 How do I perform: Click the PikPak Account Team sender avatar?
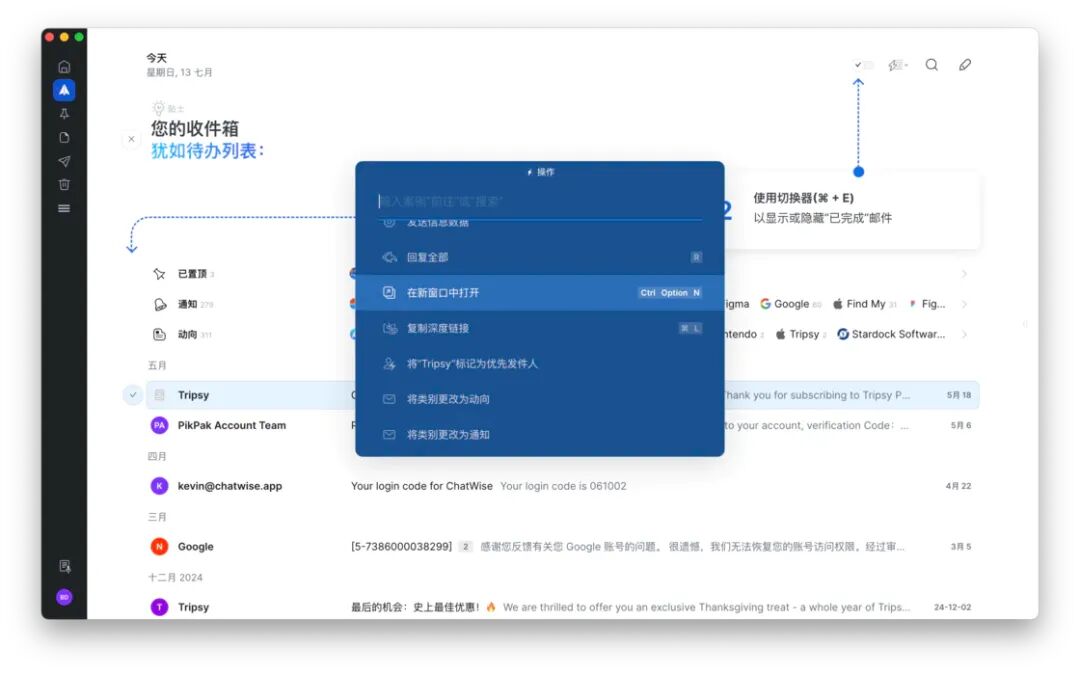(159, 425)
